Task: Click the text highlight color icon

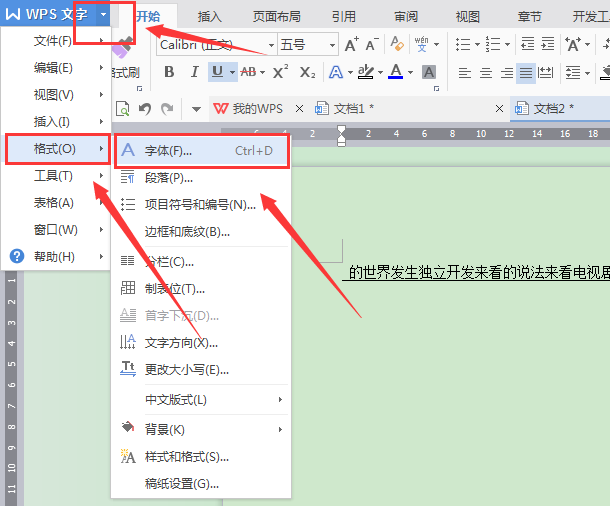Action: coord(366,72)
